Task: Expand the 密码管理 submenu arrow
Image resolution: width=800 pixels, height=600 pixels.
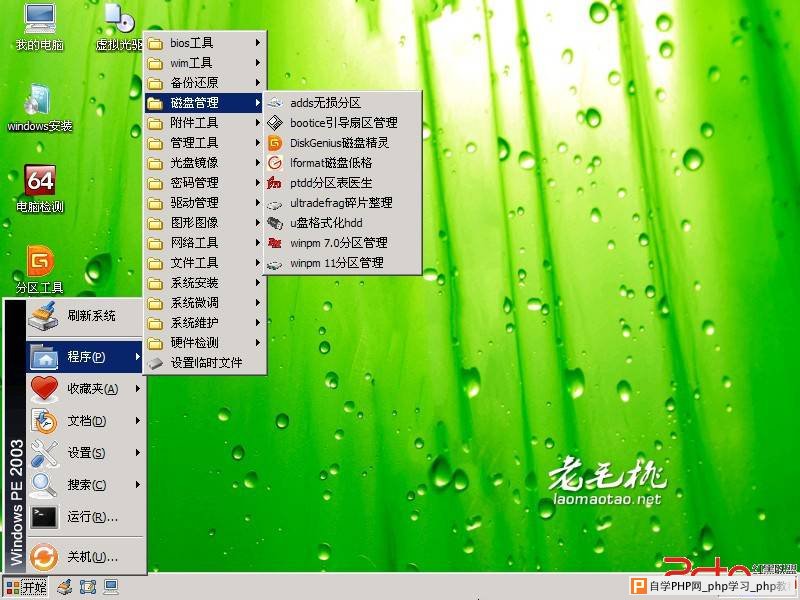Action: [x=258, y=183]
